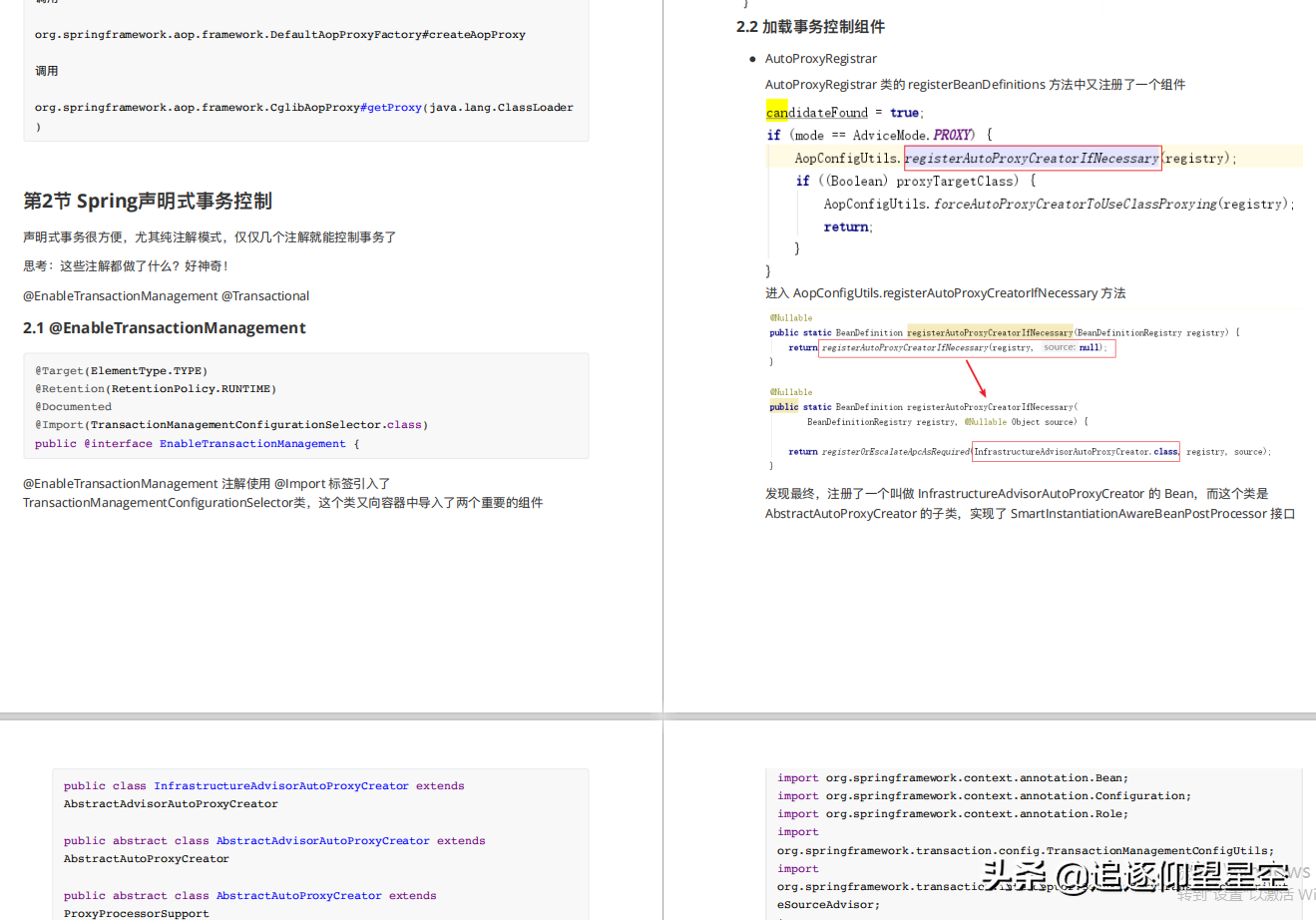This screenshot has width=1316, height=920.
Task: Click the line '@EnableTransactionManagement @Transactional'
Action: click(x=167, y=296)
